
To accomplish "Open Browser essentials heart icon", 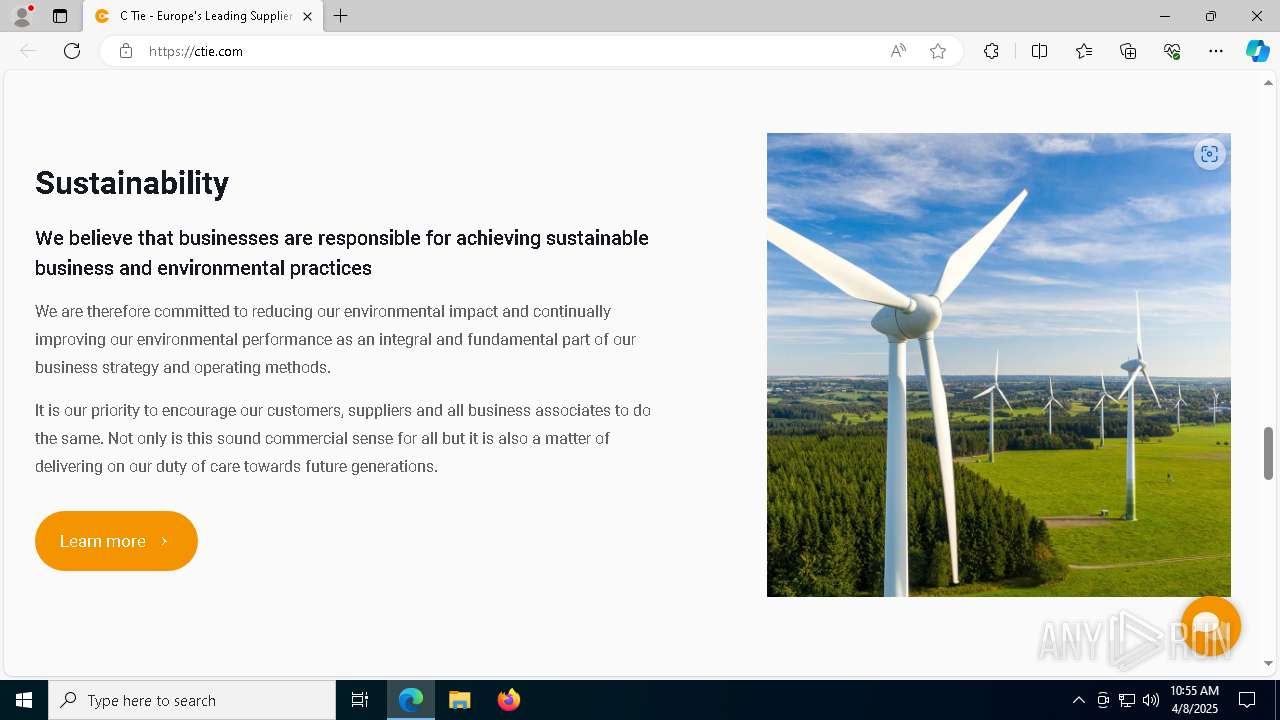I will (1172, 51).
